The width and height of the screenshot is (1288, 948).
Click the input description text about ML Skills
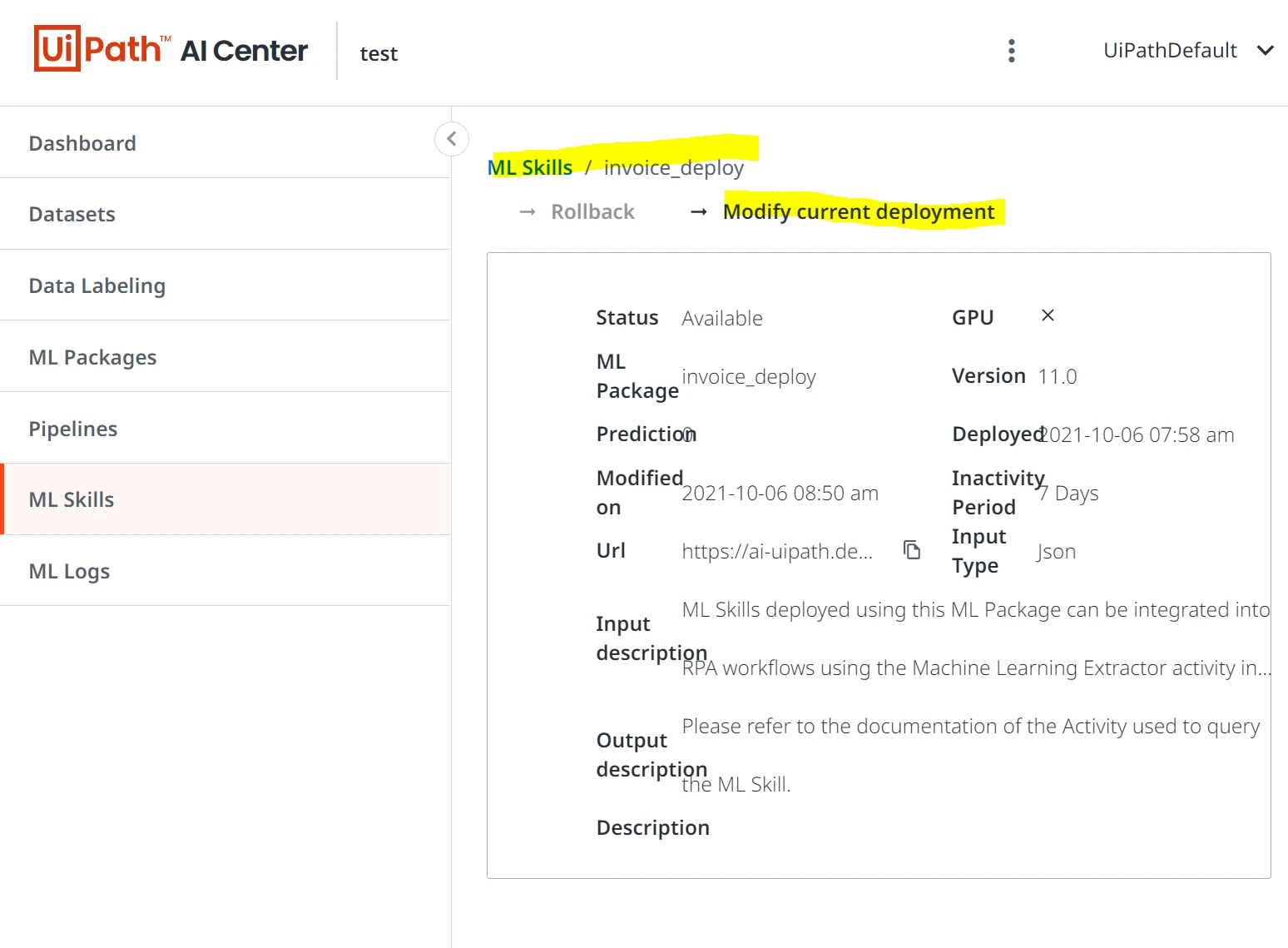[x=977, y=638]
